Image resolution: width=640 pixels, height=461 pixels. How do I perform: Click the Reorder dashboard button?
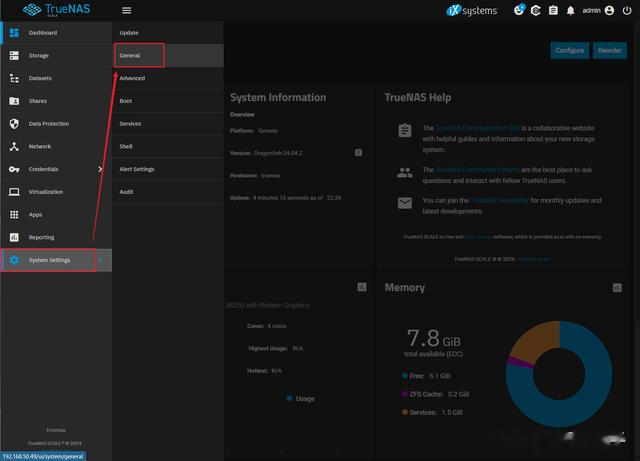609,51
